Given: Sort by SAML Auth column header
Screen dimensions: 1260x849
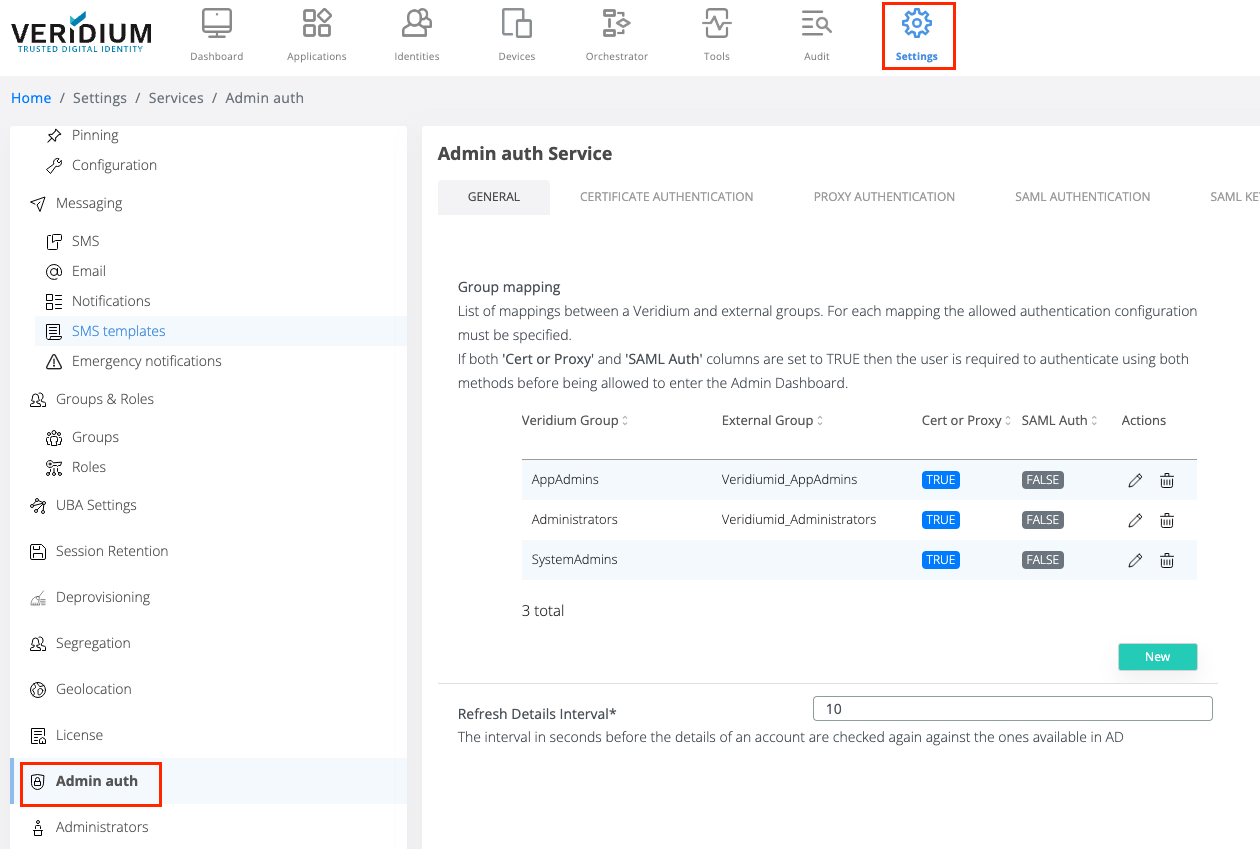Looking at the screenshot, I should click(1059, 421).
